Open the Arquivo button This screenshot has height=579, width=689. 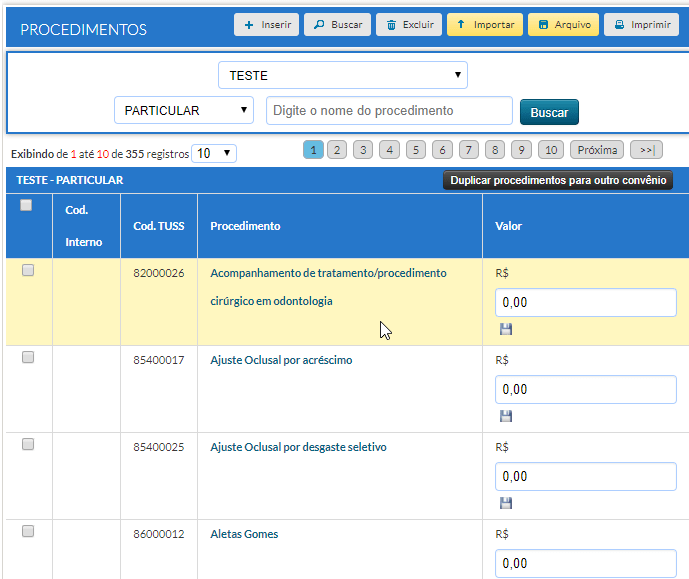563,25
